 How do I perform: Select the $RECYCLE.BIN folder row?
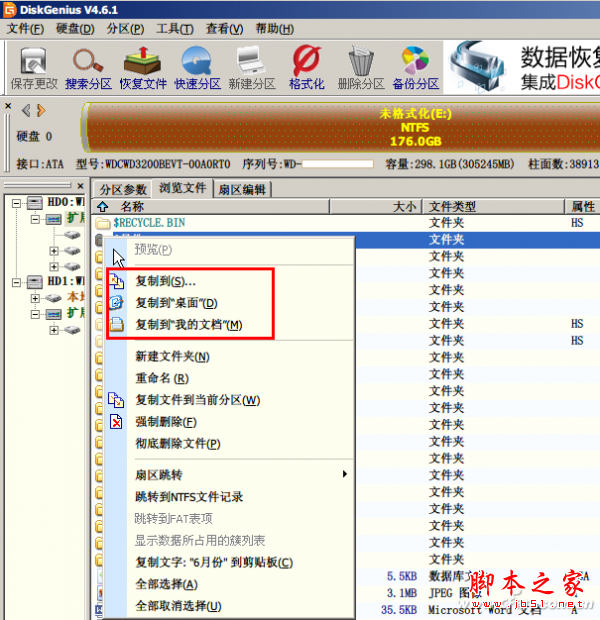coord(347,223)
